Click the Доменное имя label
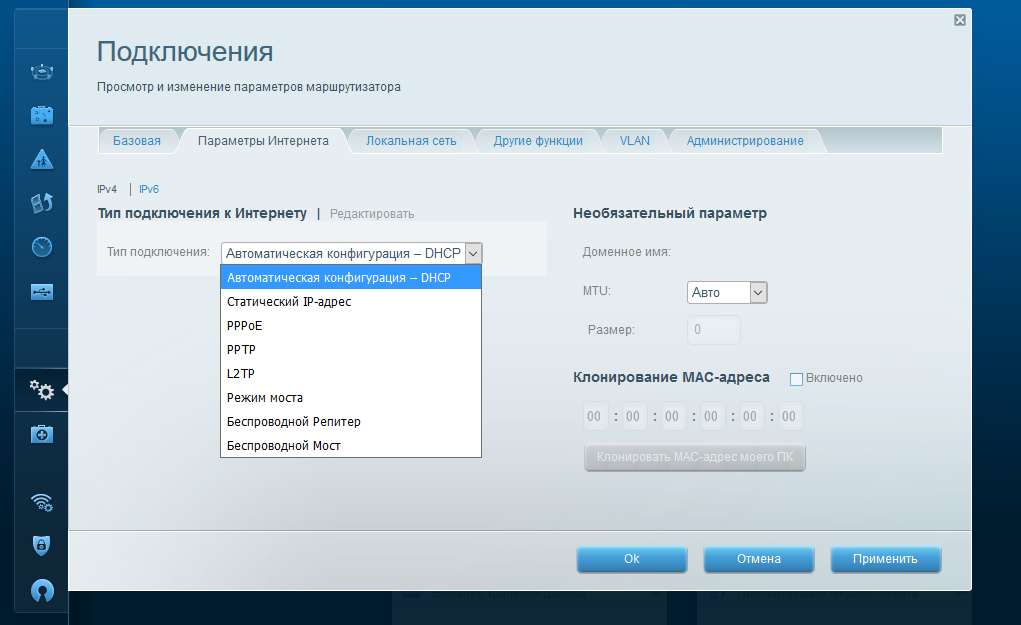This screenshot has width=1021, height=625. [x=626, y=252]
